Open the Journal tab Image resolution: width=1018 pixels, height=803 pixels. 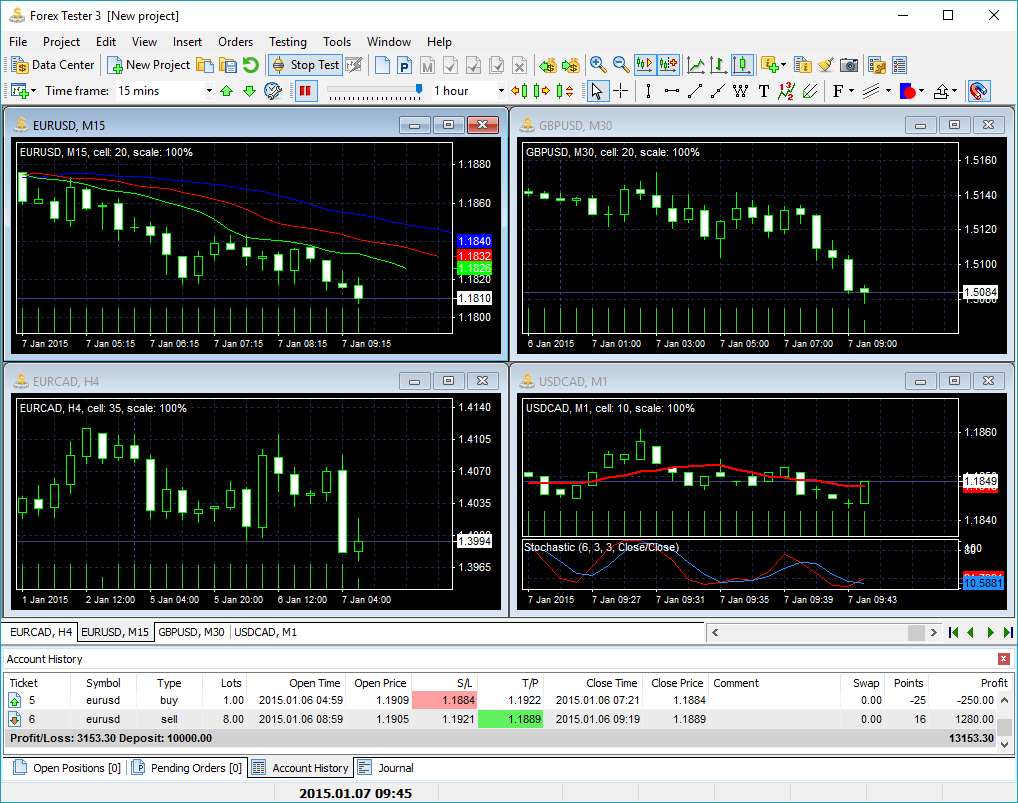click(x=386, y=768)
